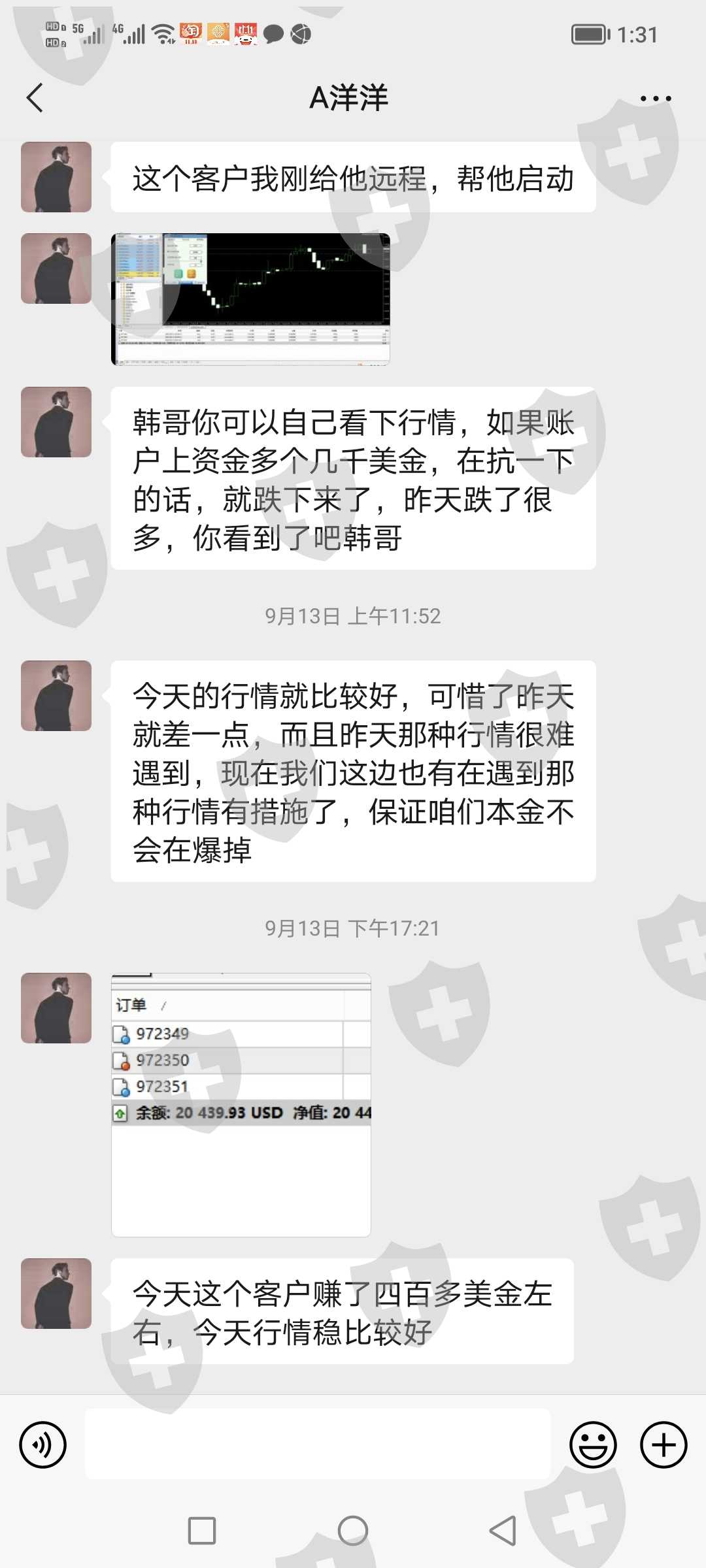The width and height of the screenshot is (706, 1568).
Task: Select the message starting 这个客户我刚给他远程
Action: [x=353, y=177]
